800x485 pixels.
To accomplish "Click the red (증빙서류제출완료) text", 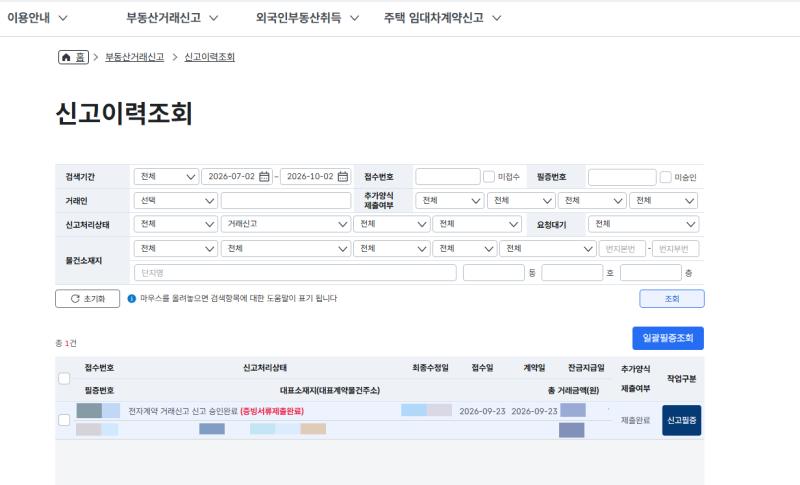I will coord(272,411).
